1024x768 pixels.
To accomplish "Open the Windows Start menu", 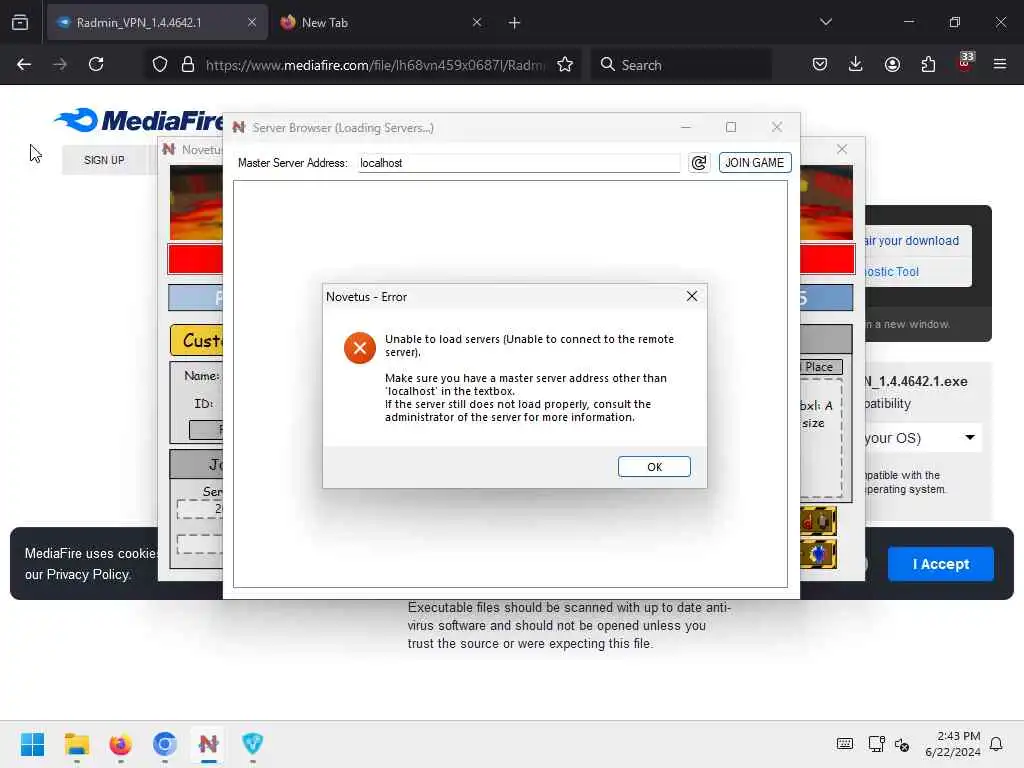I will tap(33, 744).
